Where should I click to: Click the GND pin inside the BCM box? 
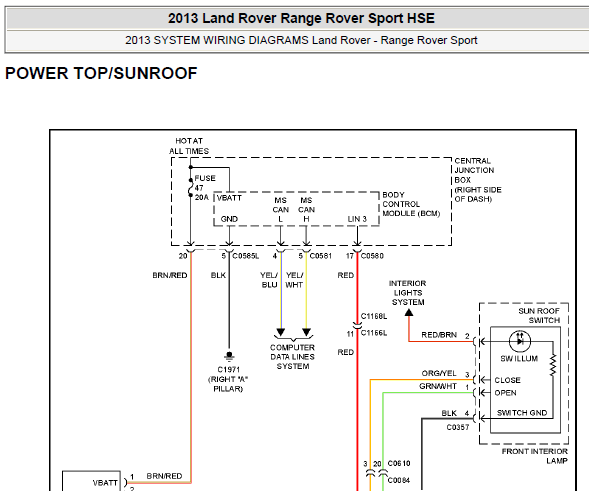click(229, 219)
